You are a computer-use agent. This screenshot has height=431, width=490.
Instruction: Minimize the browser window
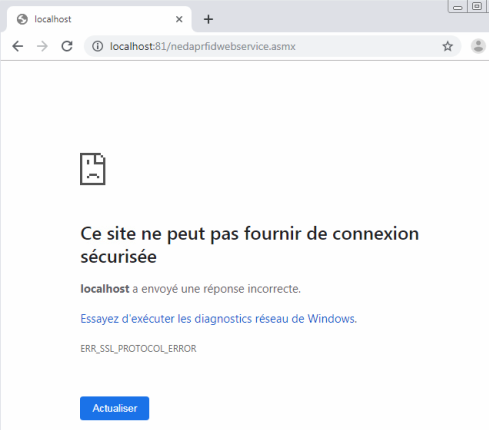[x=458, y=7]
